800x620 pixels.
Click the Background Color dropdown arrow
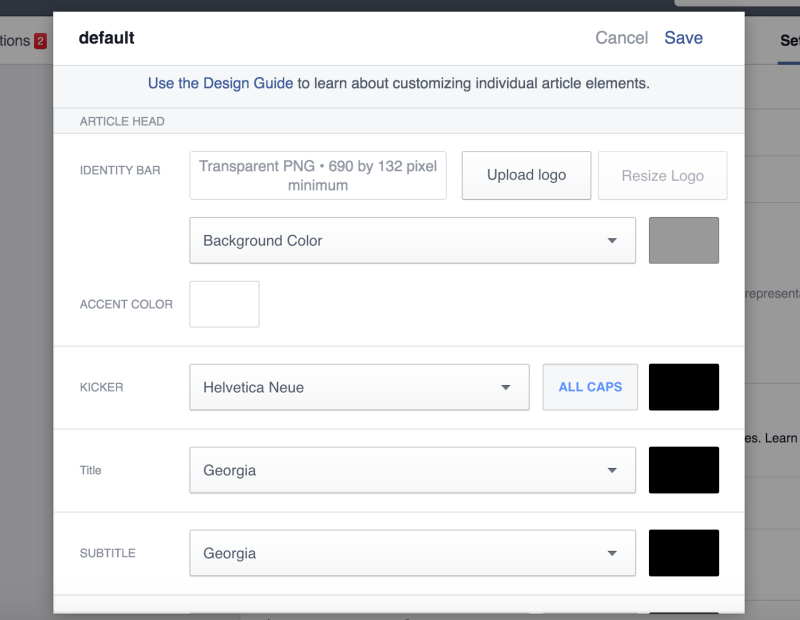[612, 241]
